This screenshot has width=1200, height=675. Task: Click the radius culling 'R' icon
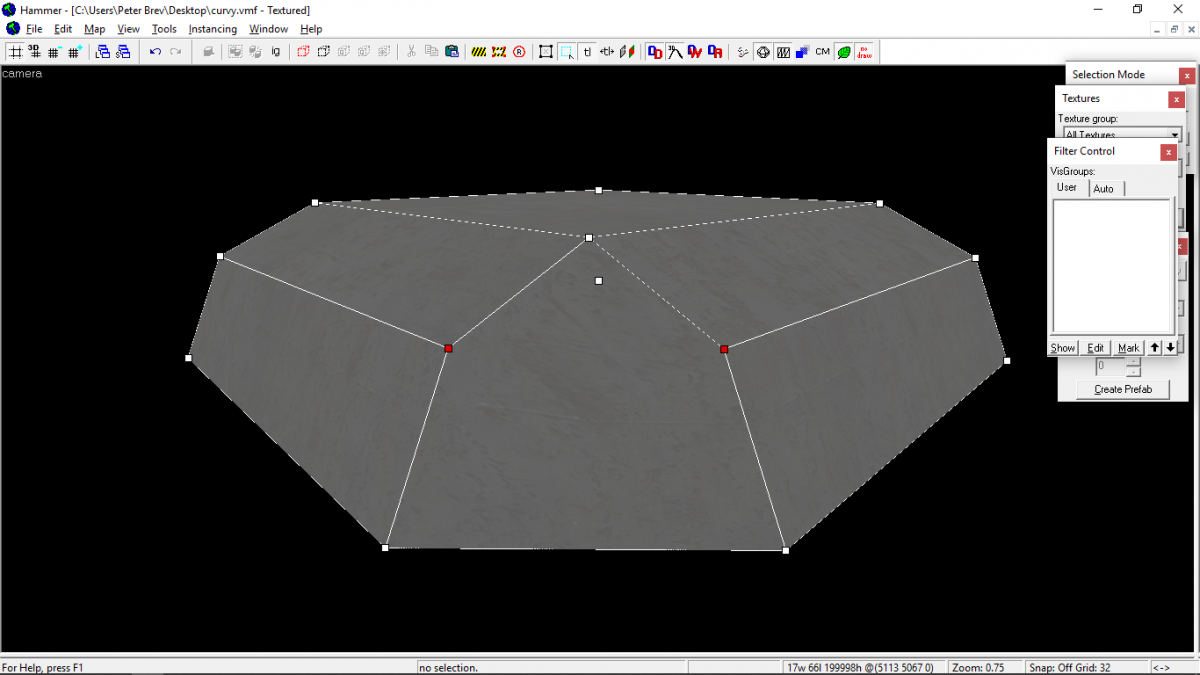pos(518,51)
